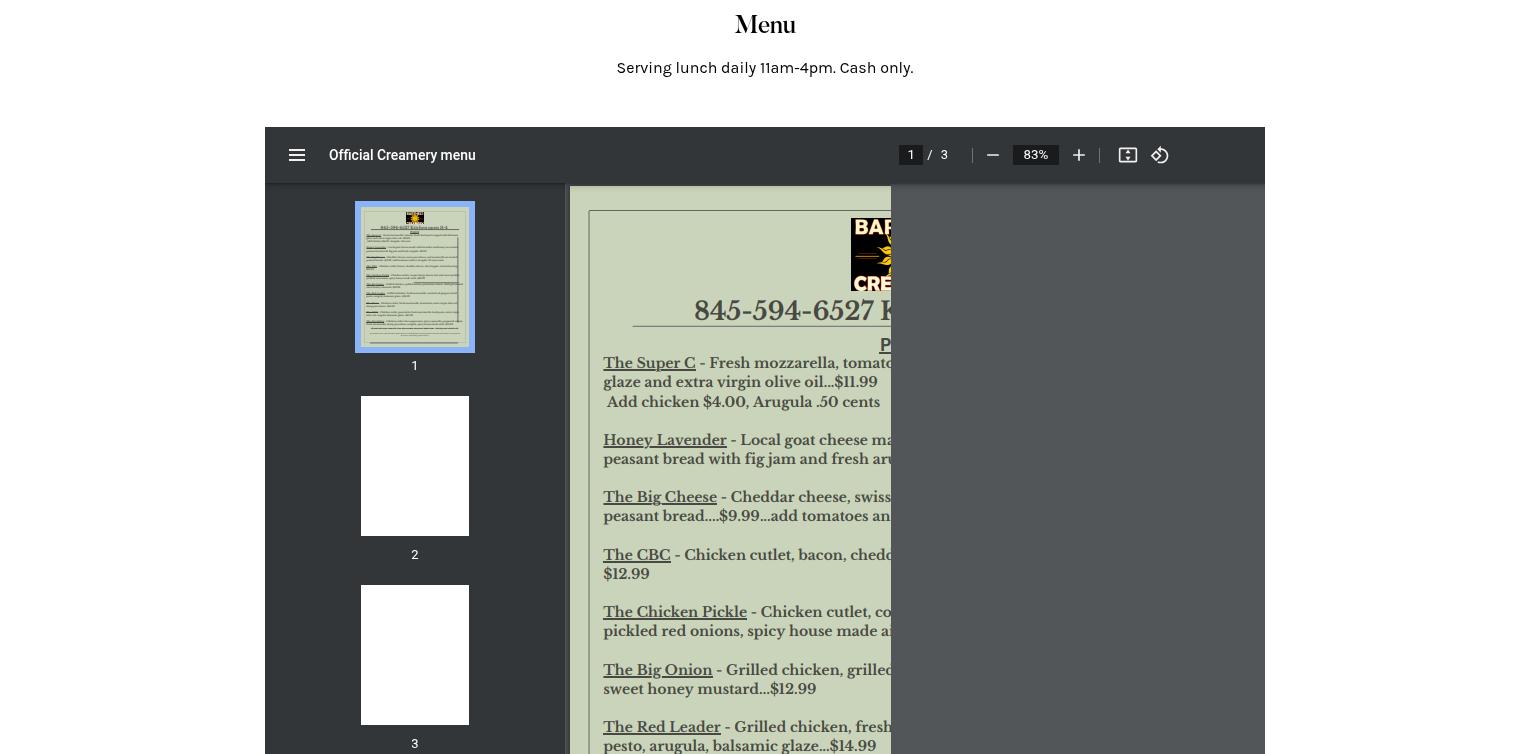Open the page 2 thumbnail
Viewport: 1530px width, 754px height.
tap(415, 466)
